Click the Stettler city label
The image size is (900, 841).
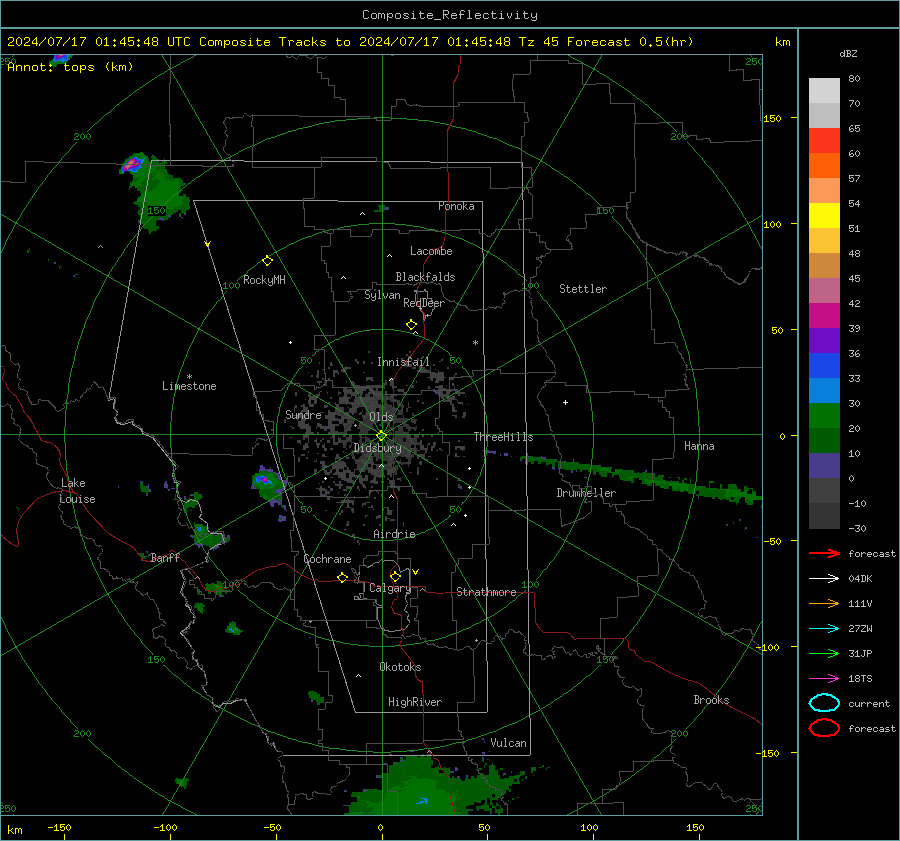click(583, 289)
